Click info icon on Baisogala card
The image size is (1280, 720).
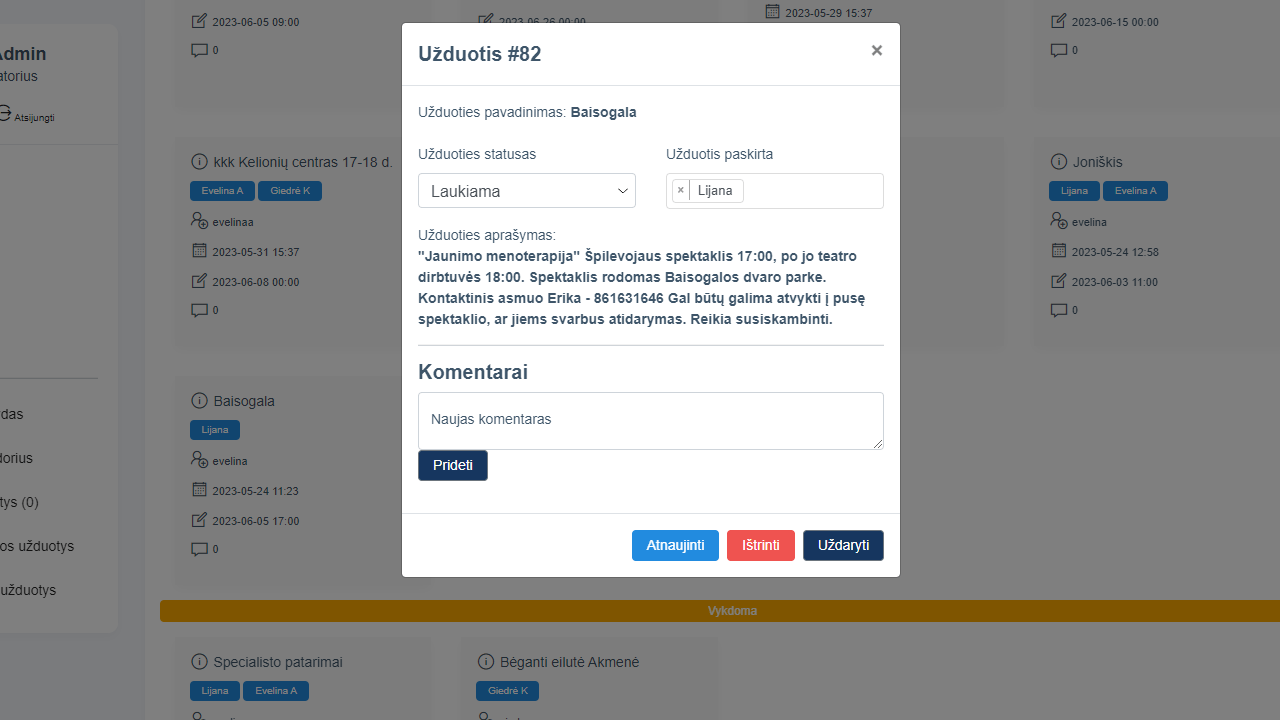click(x=198, y=401)
